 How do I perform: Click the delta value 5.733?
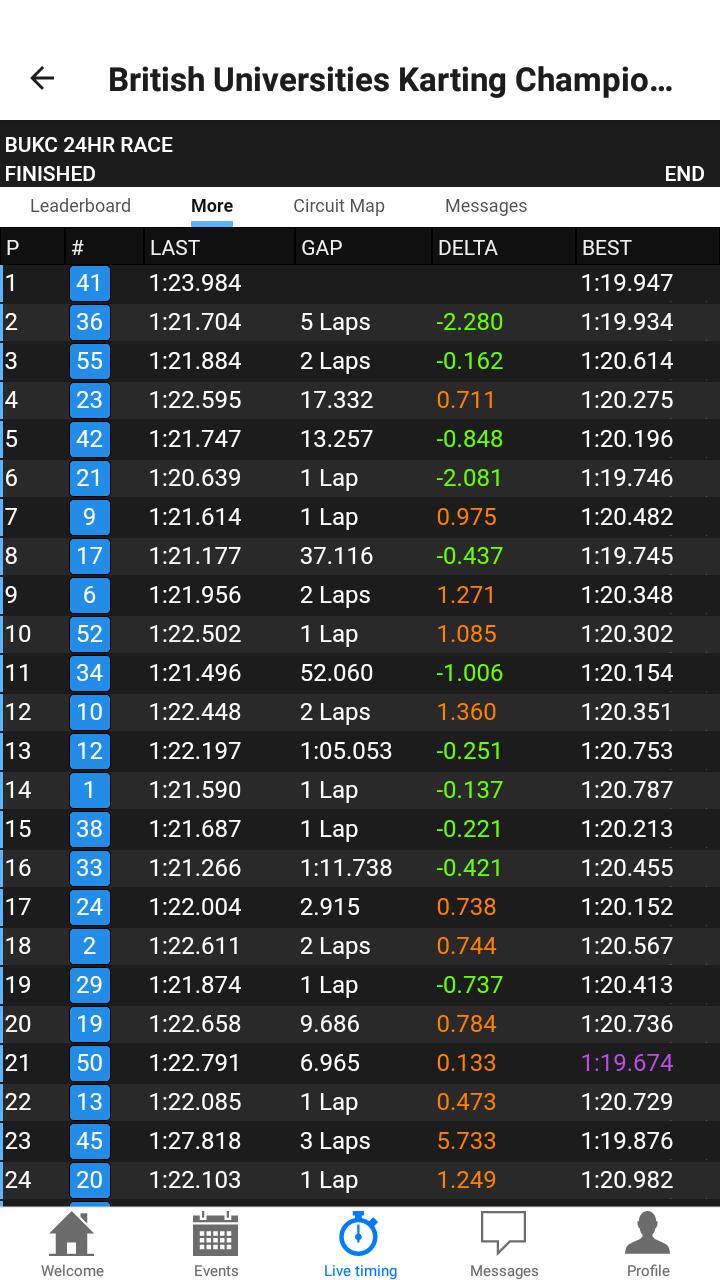[467, 1141]
